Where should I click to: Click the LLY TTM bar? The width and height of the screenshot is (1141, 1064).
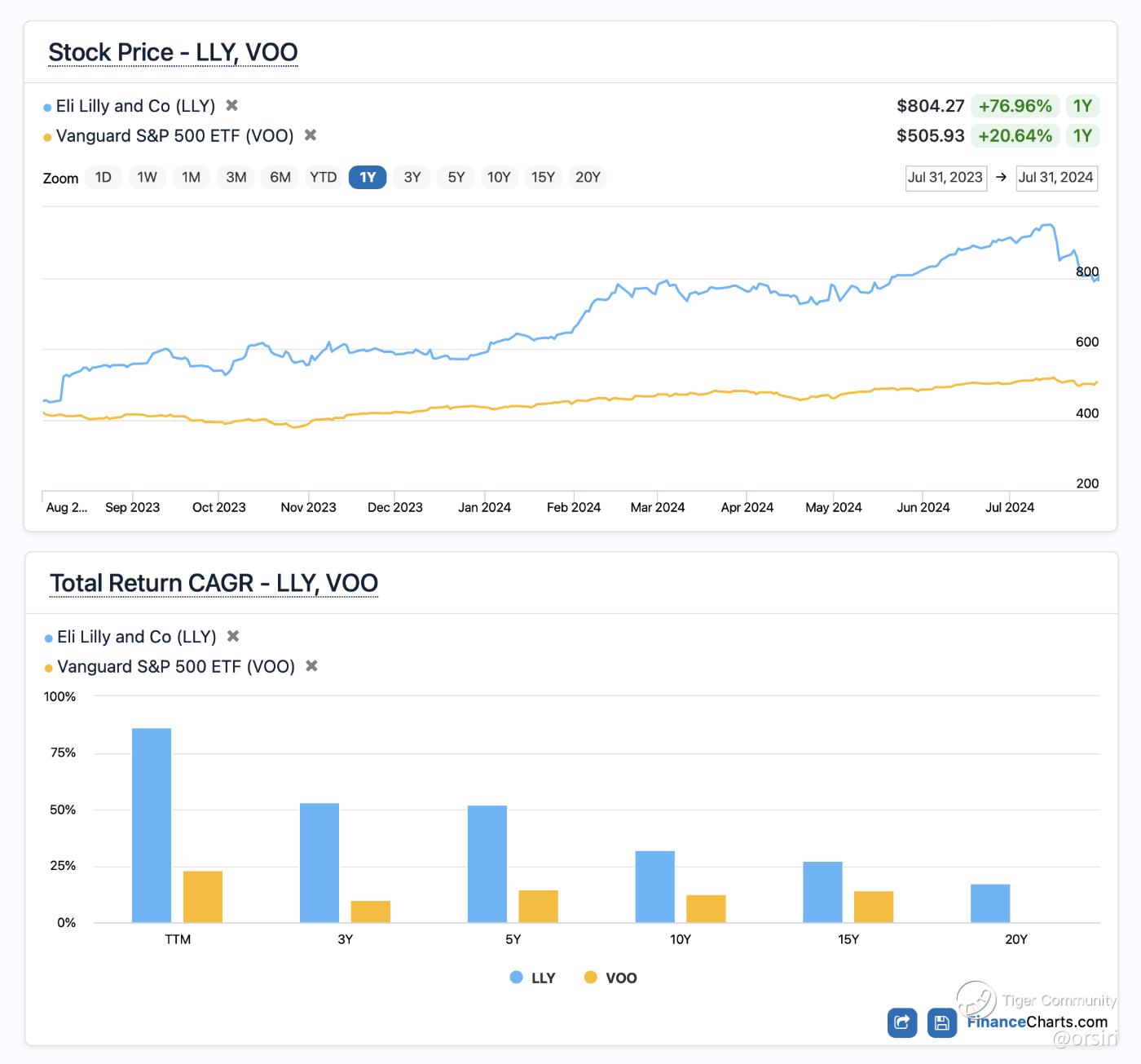[152, 825]
